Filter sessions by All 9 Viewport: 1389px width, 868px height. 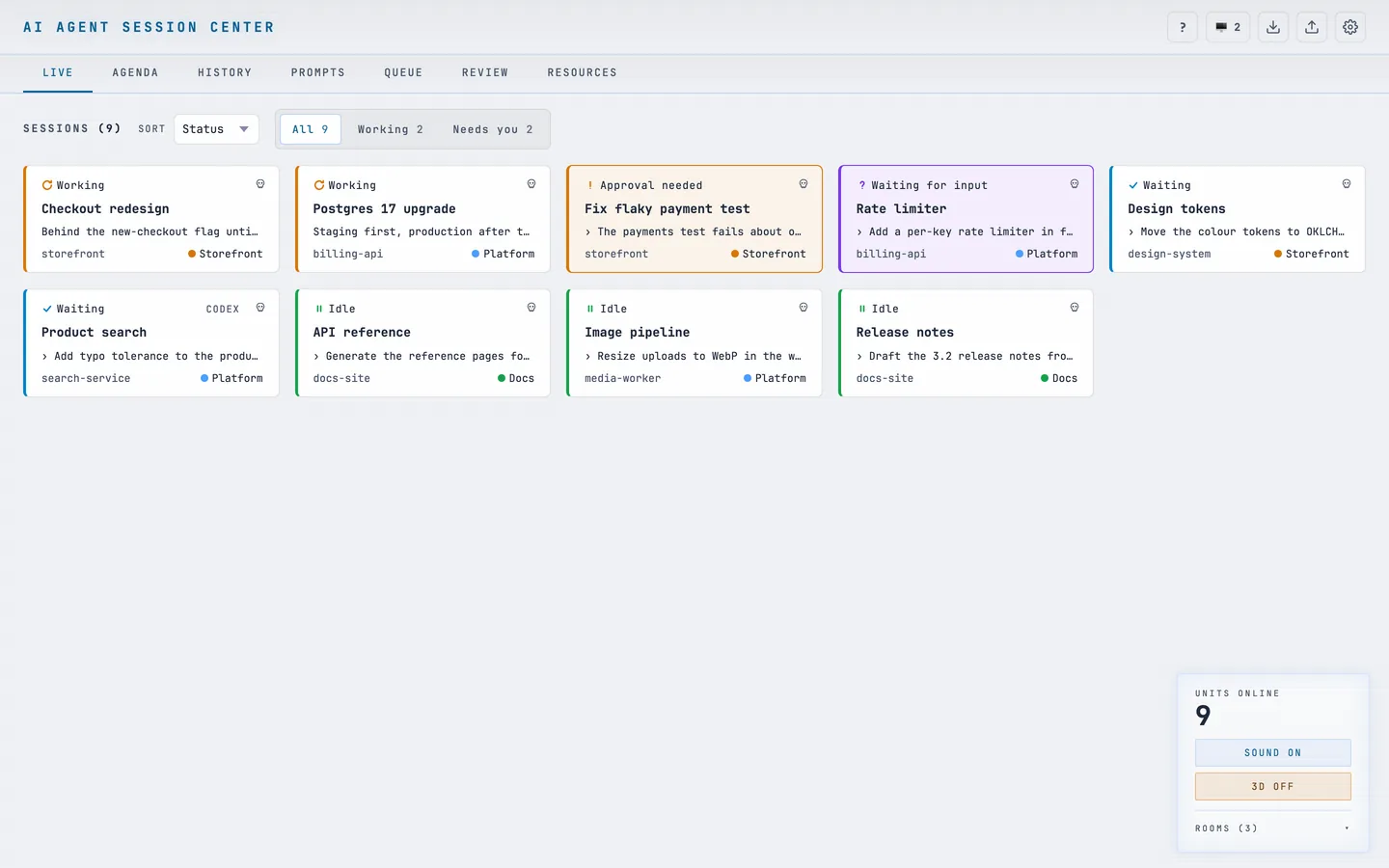[311, 129]
